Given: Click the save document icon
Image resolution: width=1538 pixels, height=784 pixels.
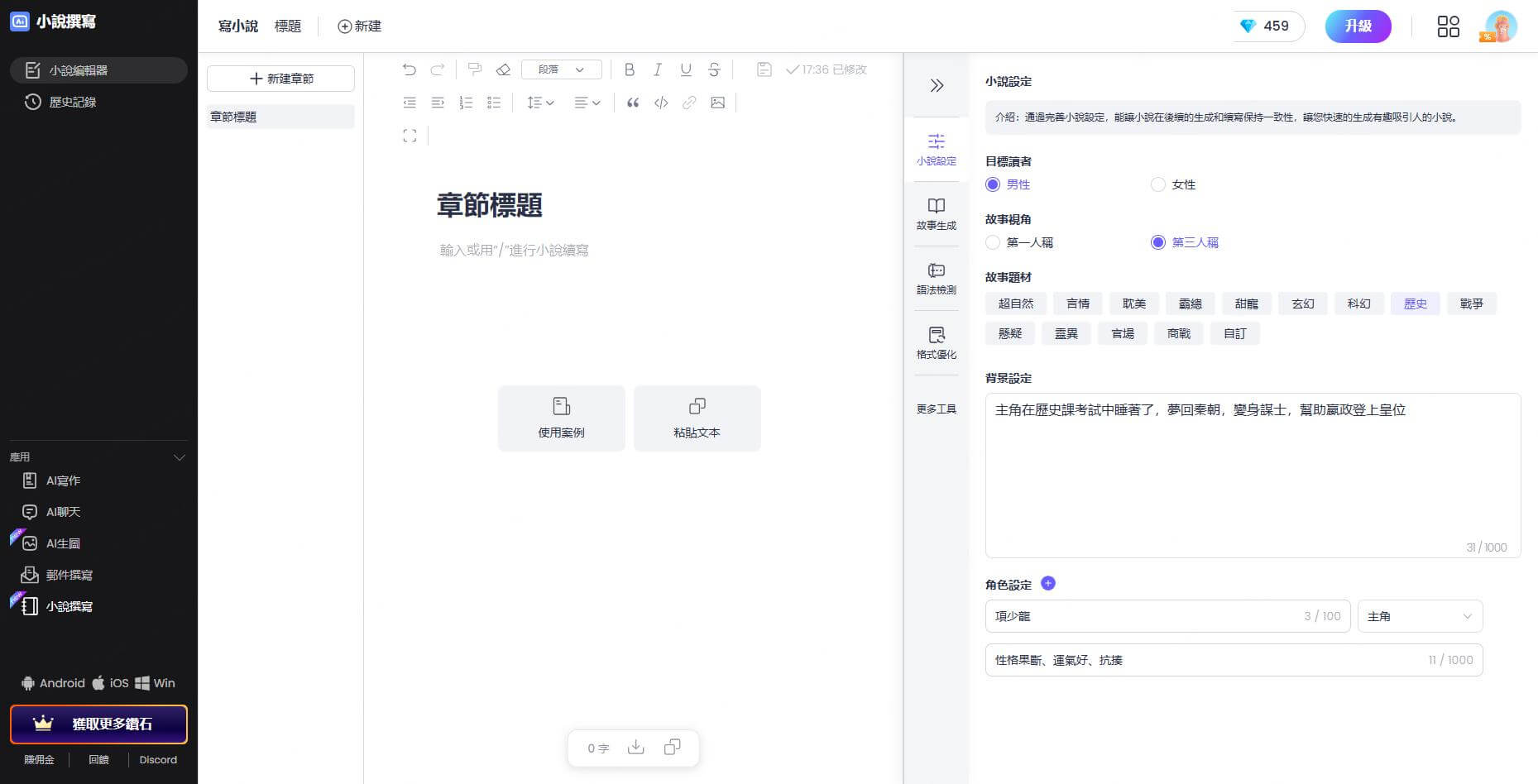Looking at the screenshot, I should (764, 69).
